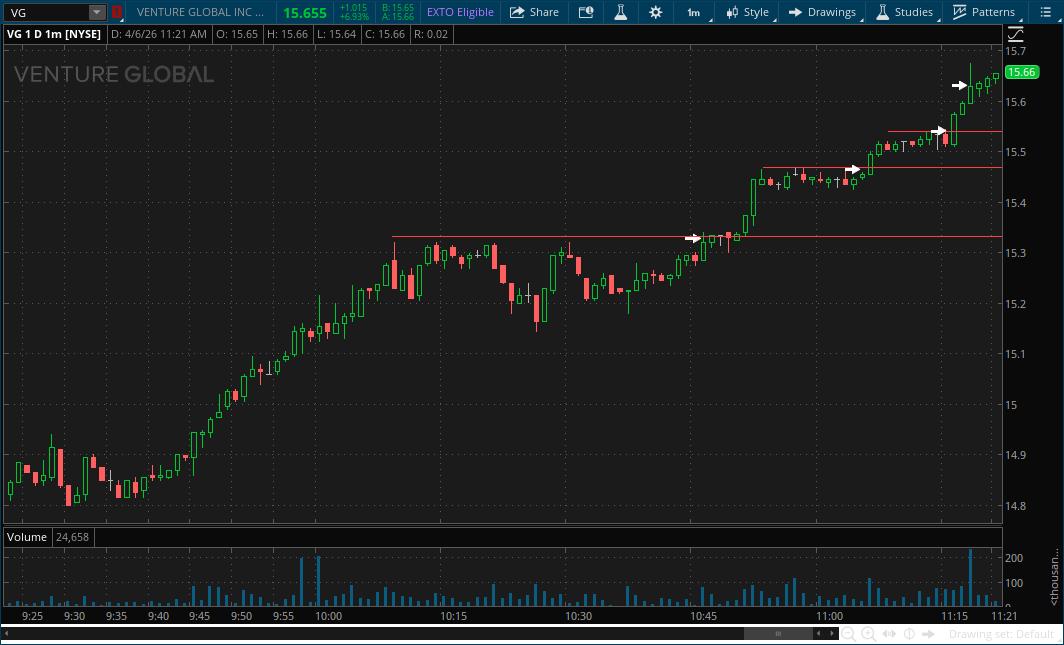Click the 10:00 time axis label
This screenshot has height=645, width=1064.
pos(328,617)
